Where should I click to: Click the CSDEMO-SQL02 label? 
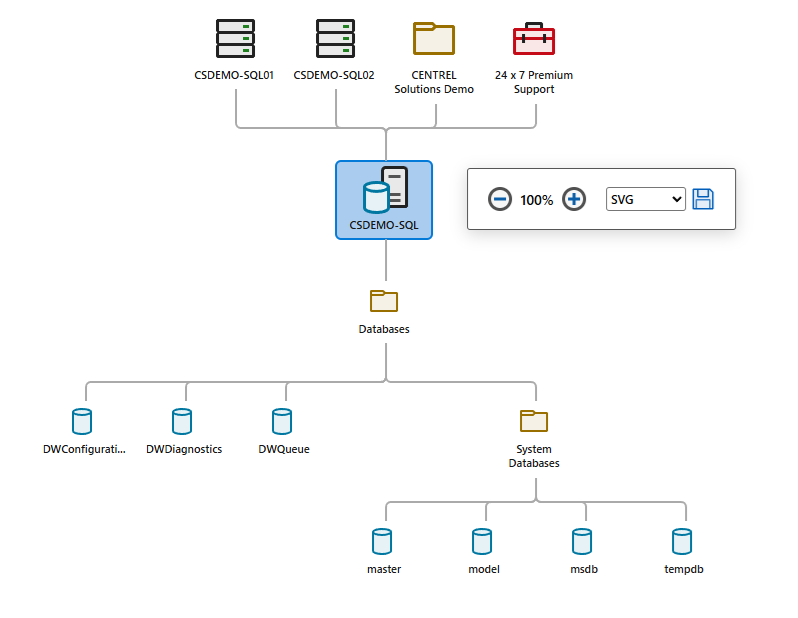[334, 75]
